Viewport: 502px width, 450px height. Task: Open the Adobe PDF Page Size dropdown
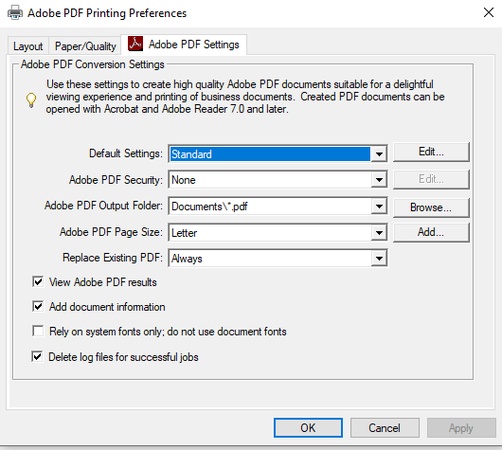379,232
